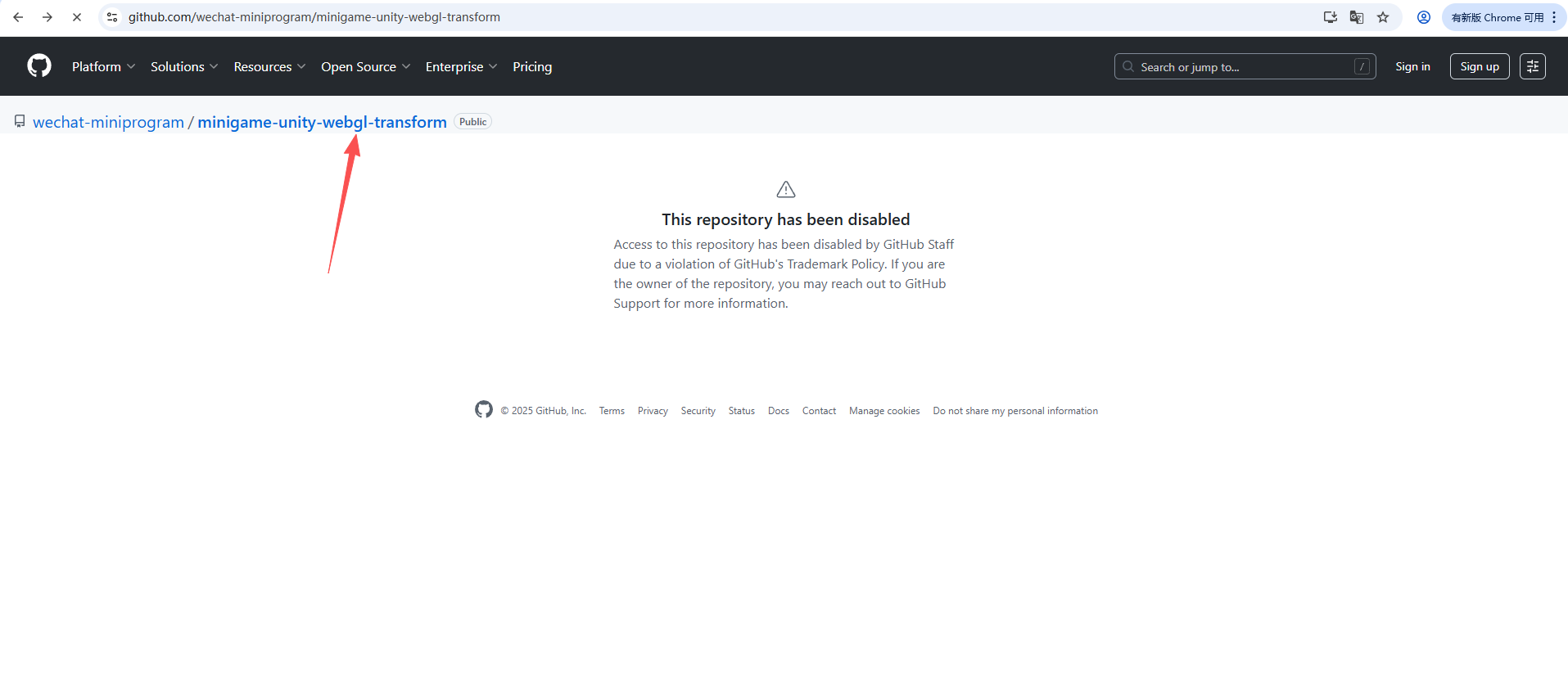The image size is (1568, 690).
Task: Go to GitHub home via Octocat logo
Action: pos(39,65)
